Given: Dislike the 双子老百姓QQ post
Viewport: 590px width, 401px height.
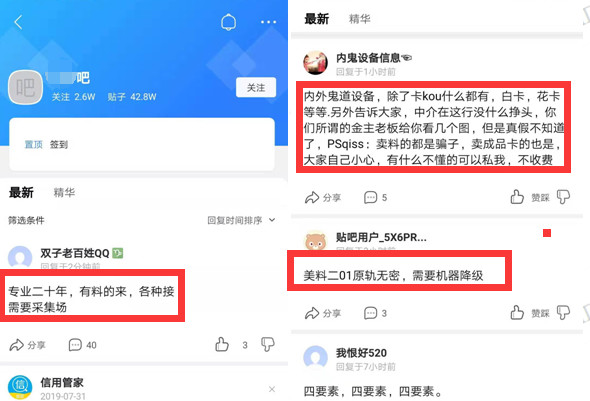Looking at the screenshot, I should coord(268,344).
